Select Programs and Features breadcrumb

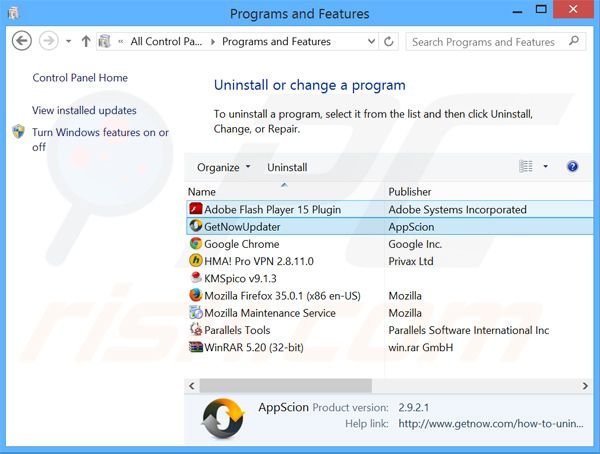(x=276, y=41)
